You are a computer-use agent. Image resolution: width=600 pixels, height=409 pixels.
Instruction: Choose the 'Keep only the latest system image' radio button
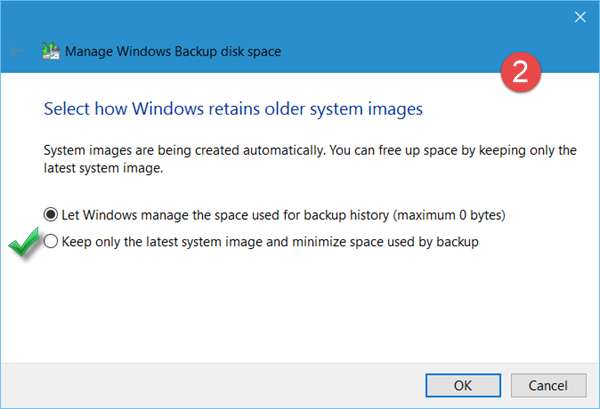click(52, 240)
